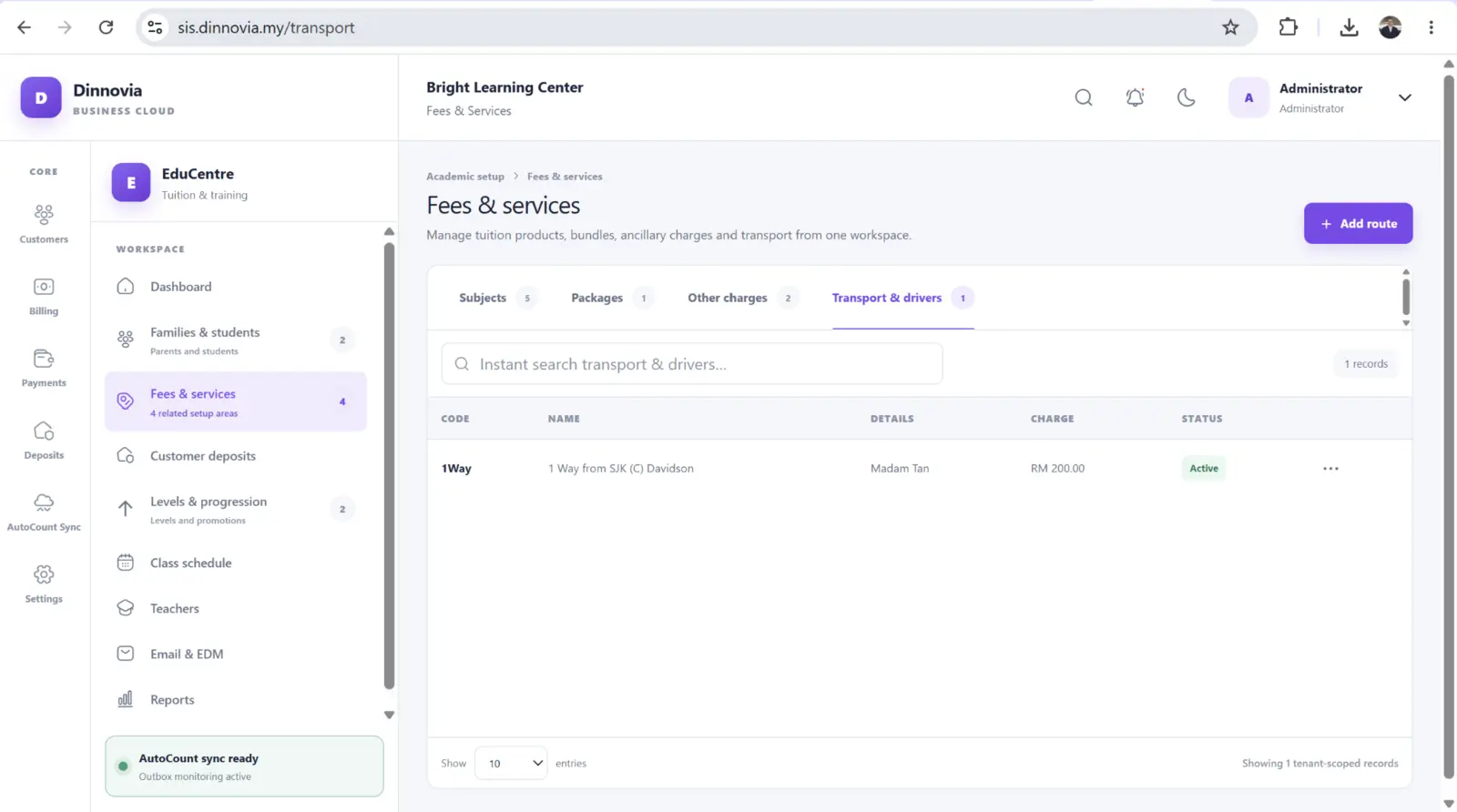Click the Active status badge
The height and width of the screenshot is (812, 1457).
point(1204,469)
